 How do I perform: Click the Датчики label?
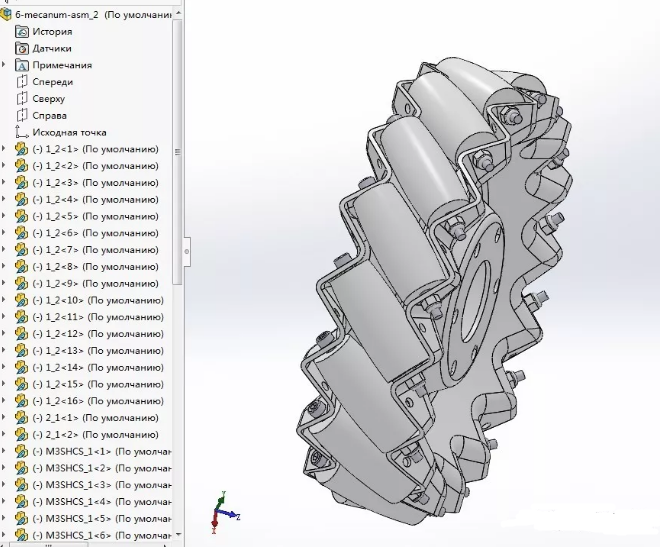coord(52,48)
